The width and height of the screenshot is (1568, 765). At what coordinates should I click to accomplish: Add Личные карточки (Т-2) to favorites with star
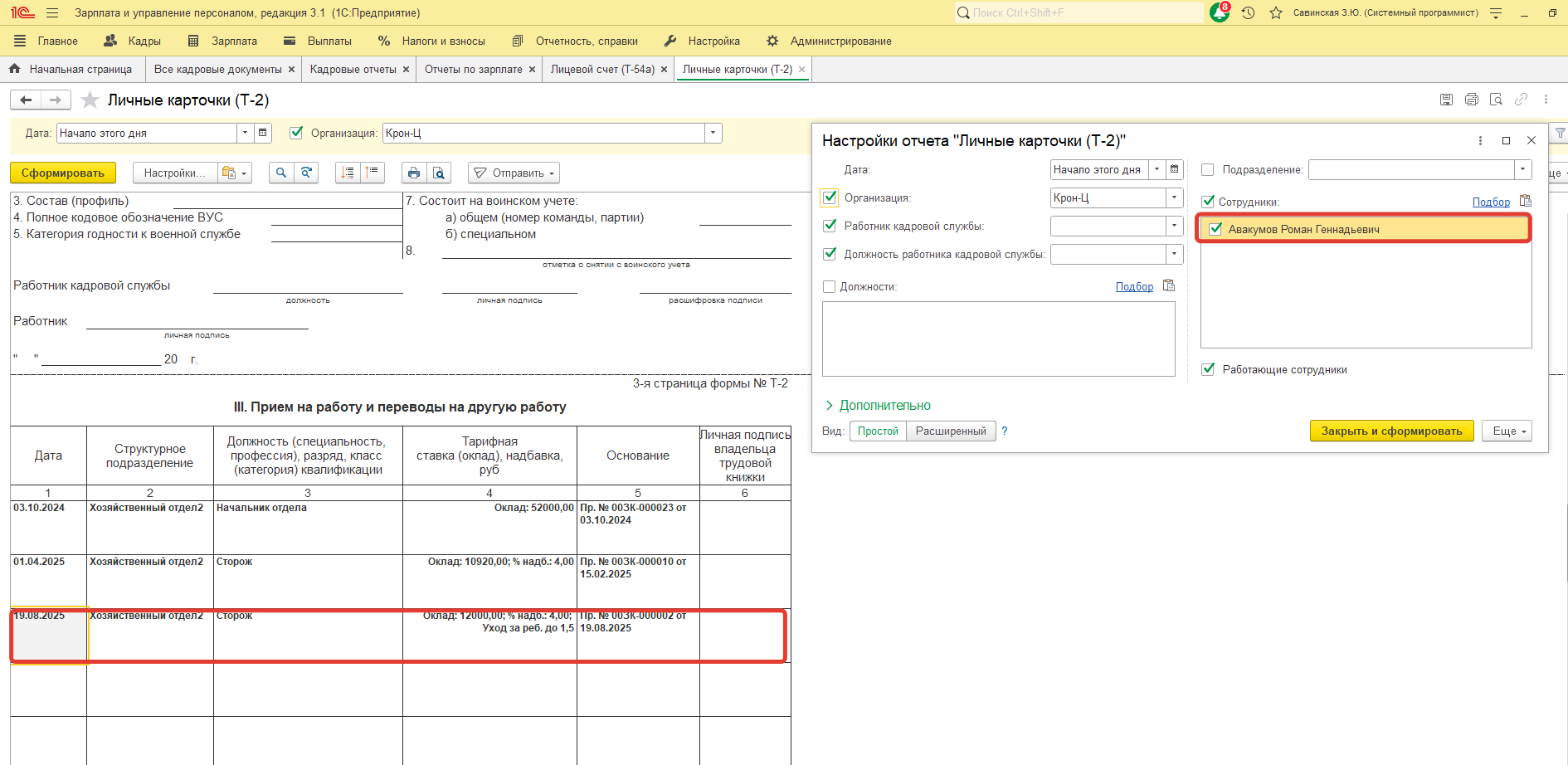[90, 100]
